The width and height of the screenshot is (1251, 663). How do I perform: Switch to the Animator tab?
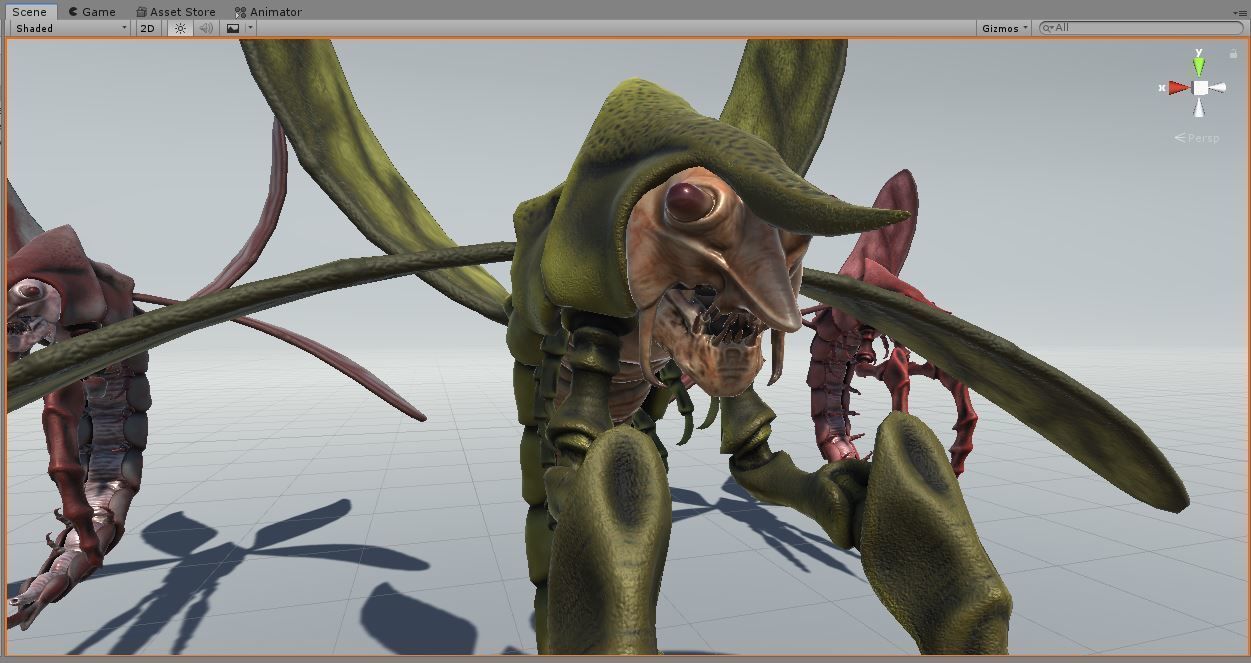pos(268,12)
